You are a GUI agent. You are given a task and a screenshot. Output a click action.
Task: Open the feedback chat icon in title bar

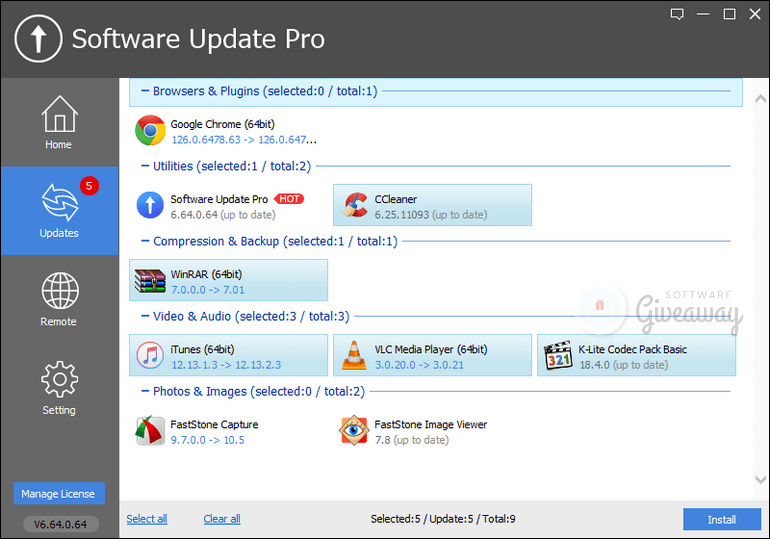tap(677, 14)
